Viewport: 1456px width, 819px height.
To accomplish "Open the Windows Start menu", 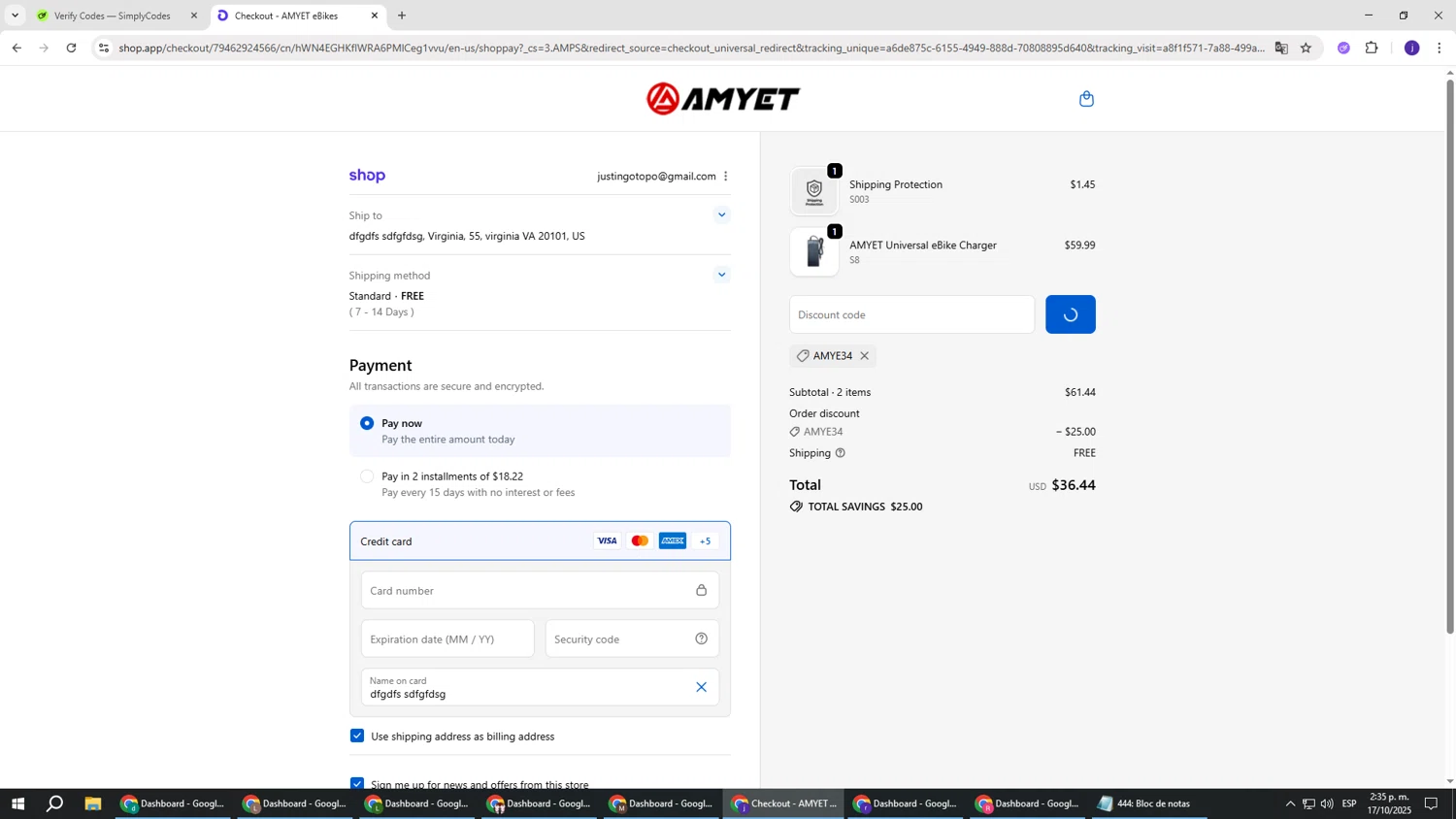I will [17, 803].
